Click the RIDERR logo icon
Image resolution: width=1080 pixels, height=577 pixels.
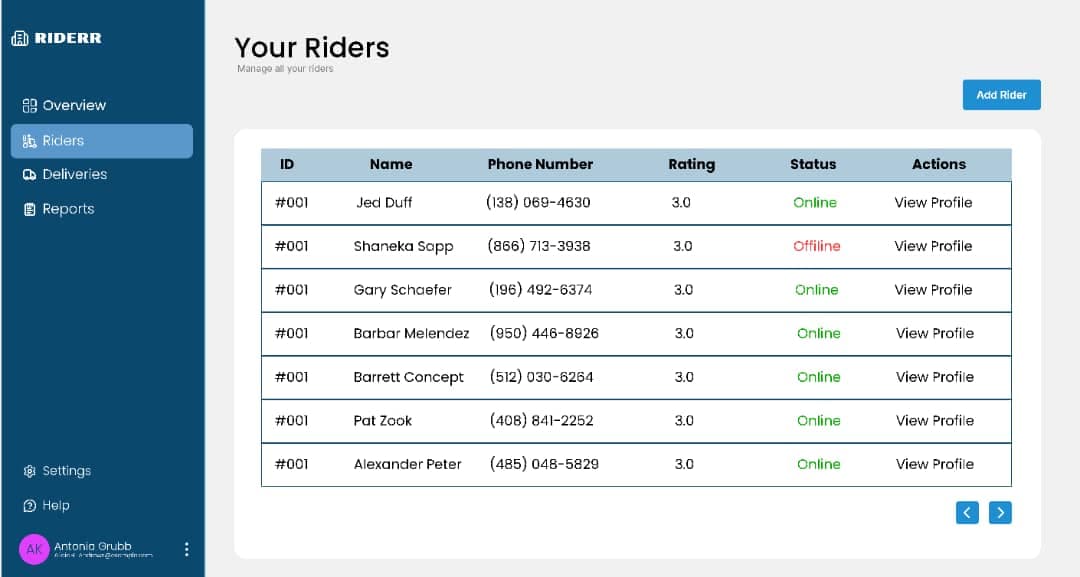(20, 37)
